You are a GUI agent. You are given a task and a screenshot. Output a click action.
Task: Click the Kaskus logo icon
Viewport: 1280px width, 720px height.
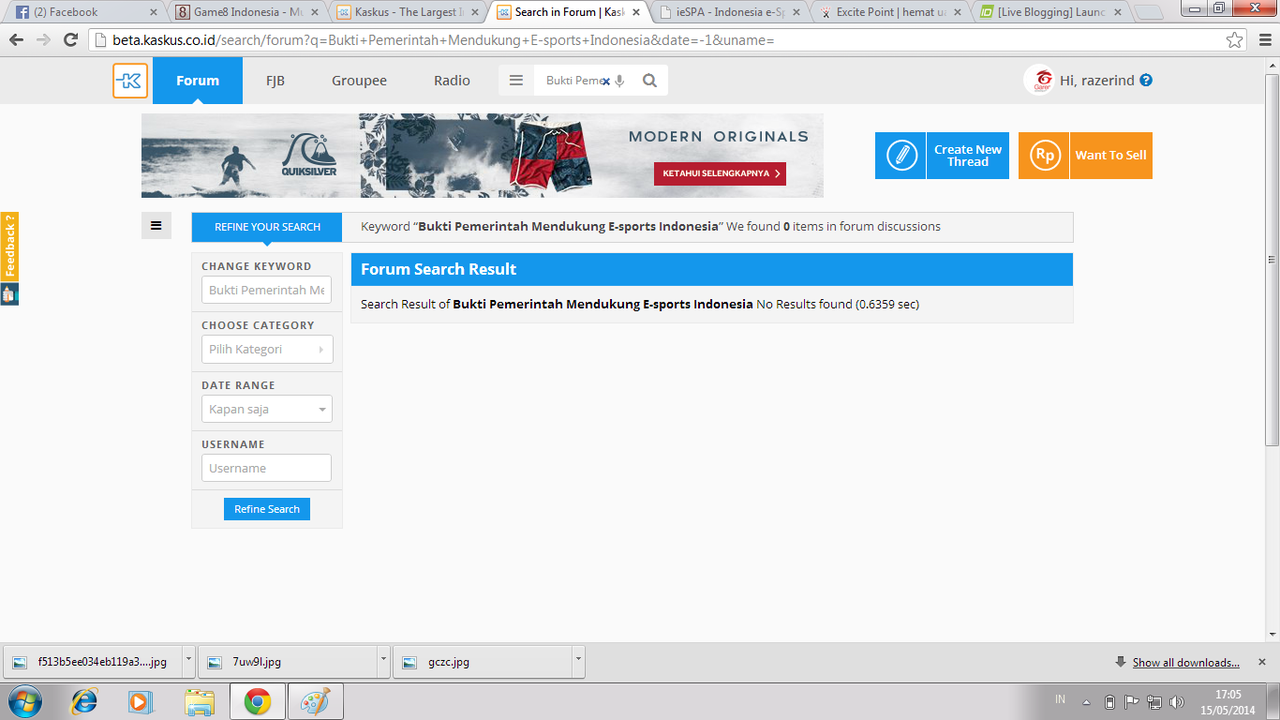tap(130, 81)
